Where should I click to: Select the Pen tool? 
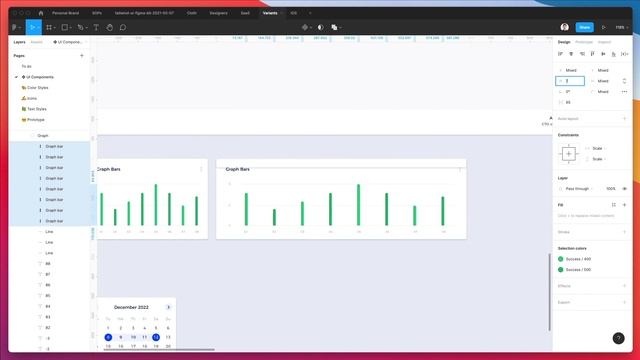pyautogui.click(x=80, y=27)
